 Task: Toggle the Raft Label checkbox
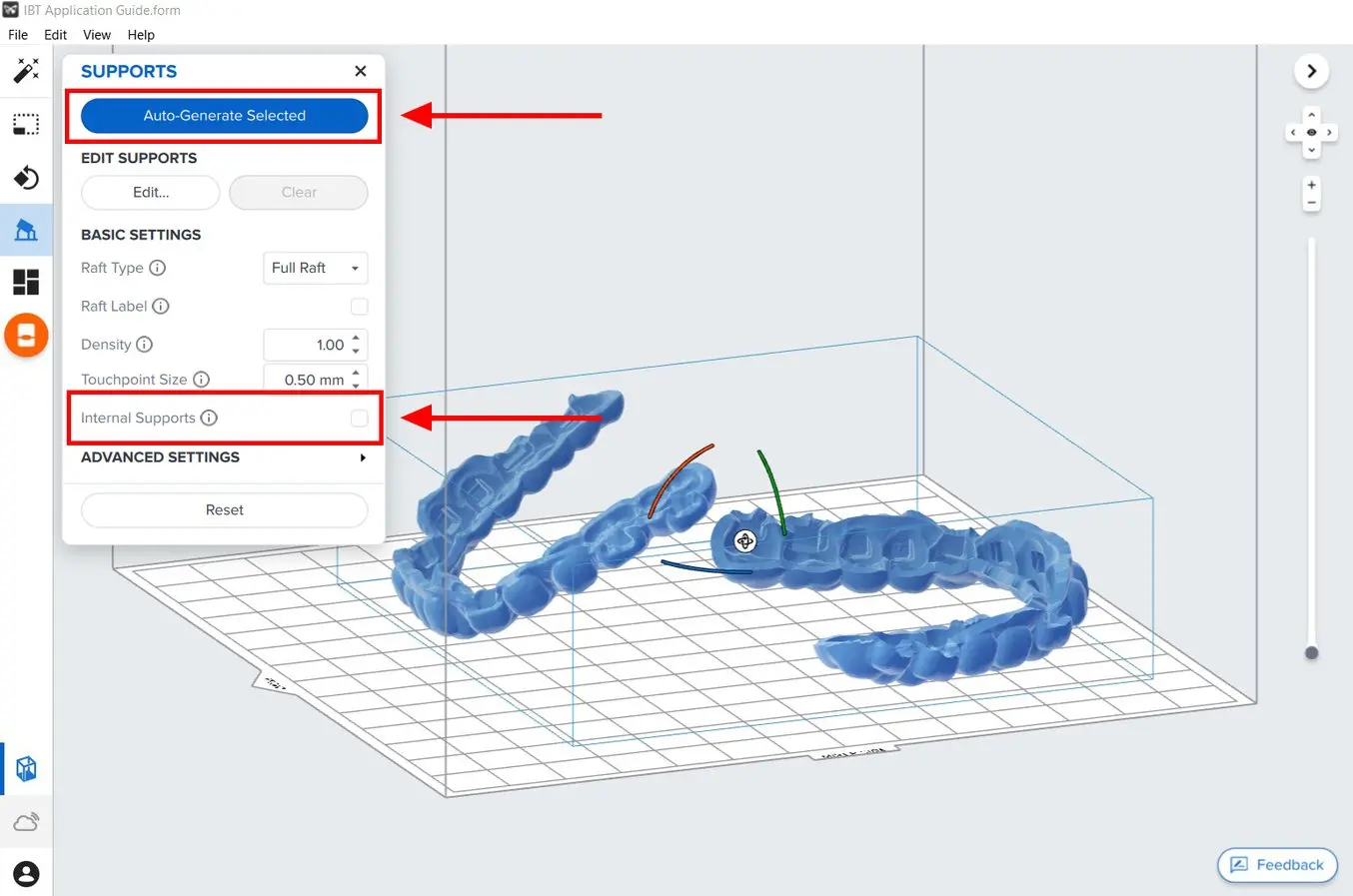click(x=360, y=307)
